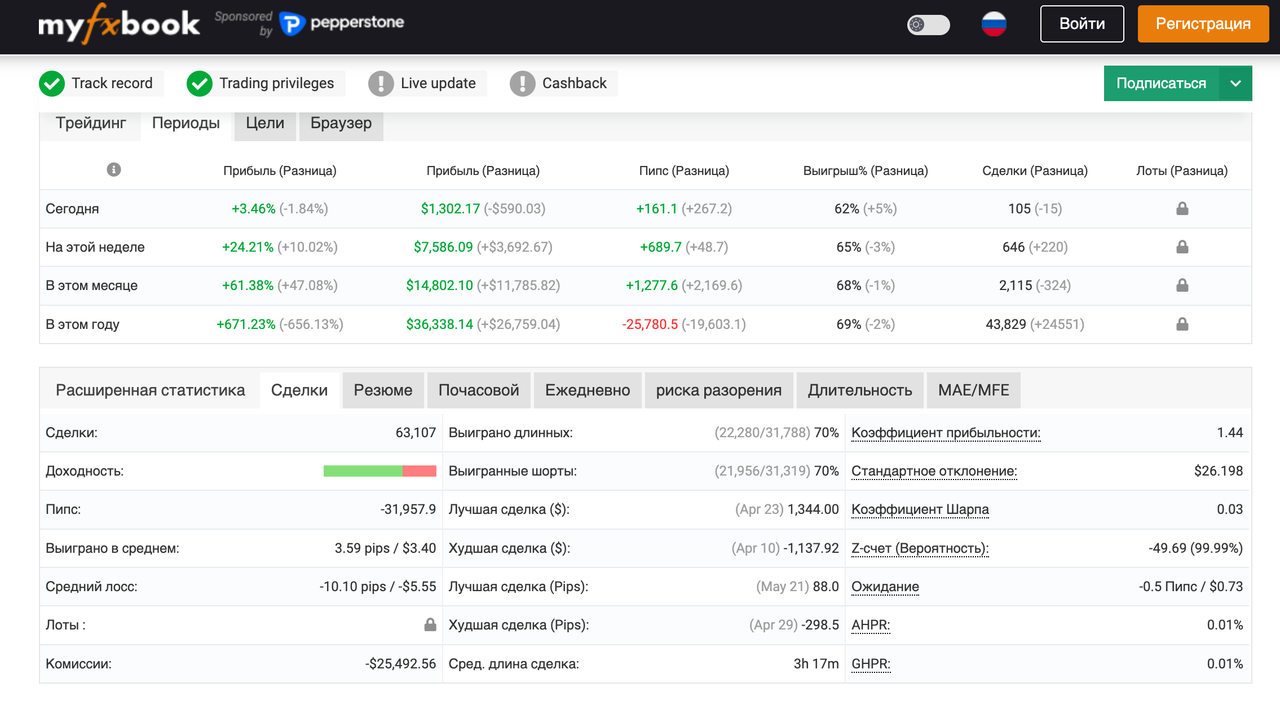Viewport: 1280px width, 703px height.
Task: Click the -31,957.9 Пипс value
Action: pos(408,509)
